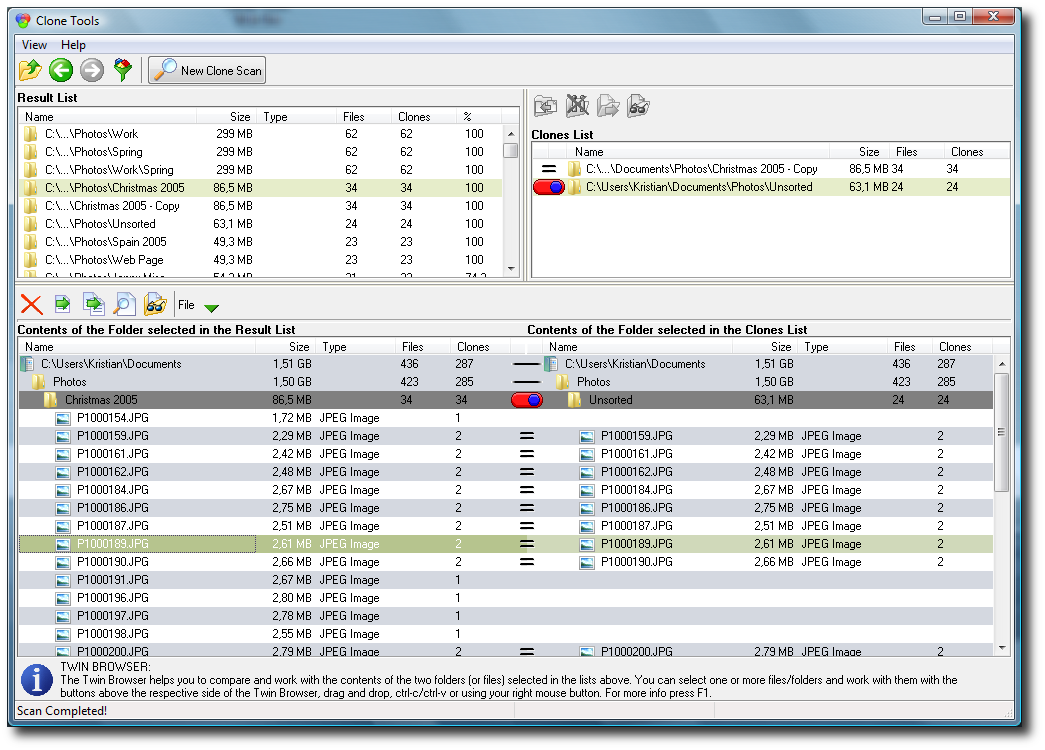Open the Help menu
Viewport: 1045px width, 750px height.
(73, 45)
